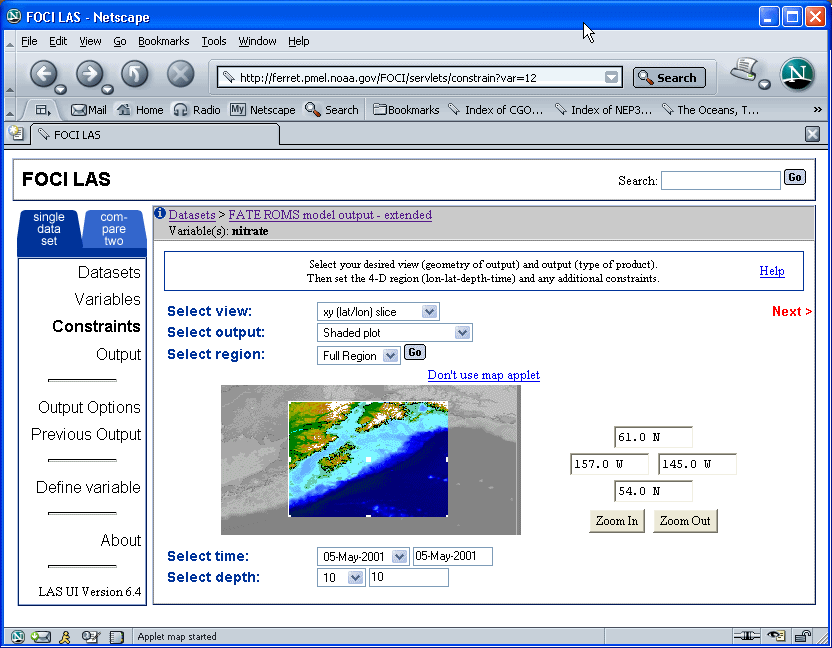Click the Don't use map applet link
The image size is (832, 648).
[x=483, y=375]
